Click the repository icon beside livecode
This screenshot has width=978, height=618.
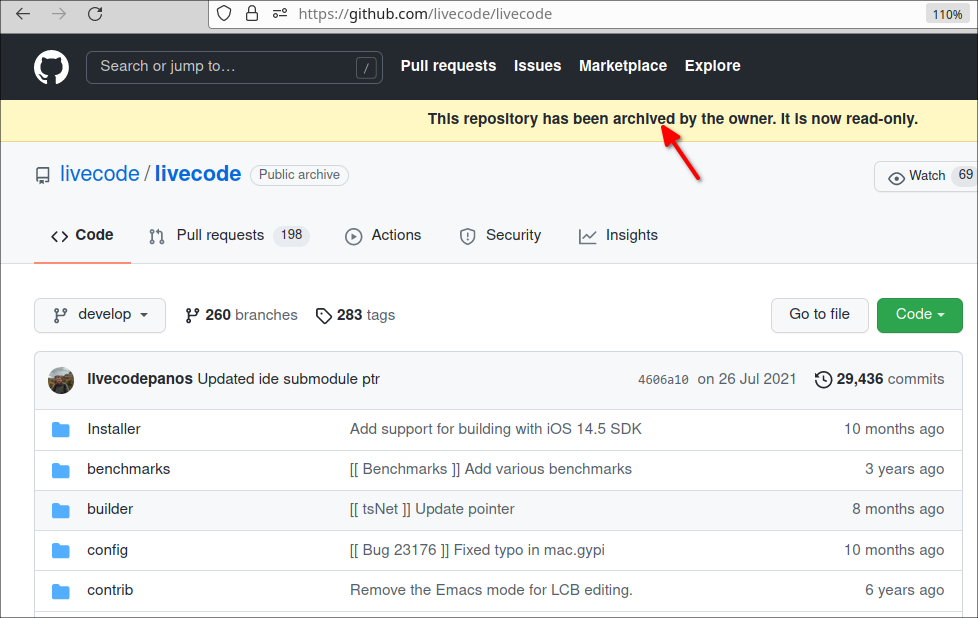[42, 175]
